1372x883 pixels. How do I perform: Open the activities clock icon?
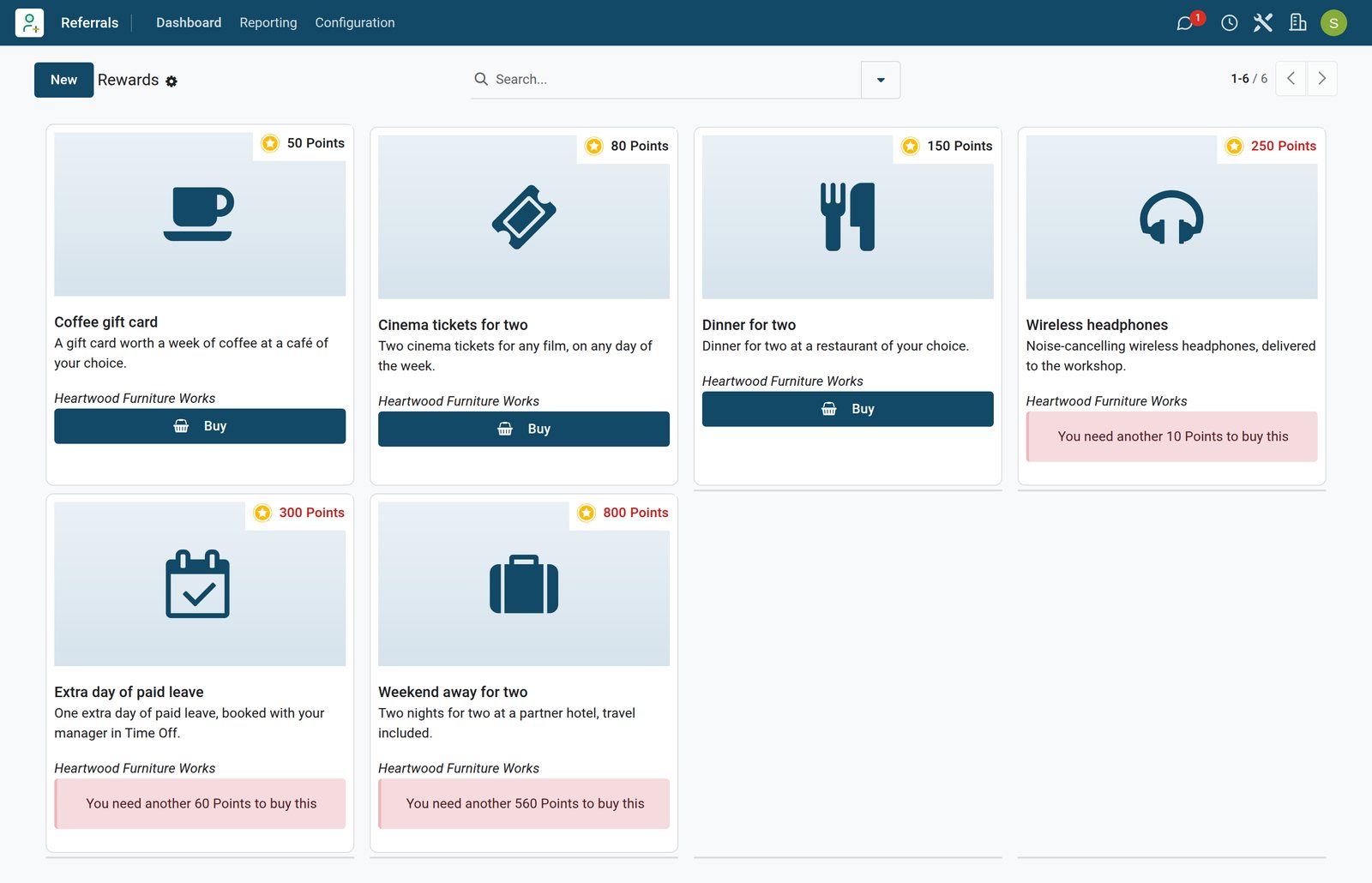[1229, 23]
